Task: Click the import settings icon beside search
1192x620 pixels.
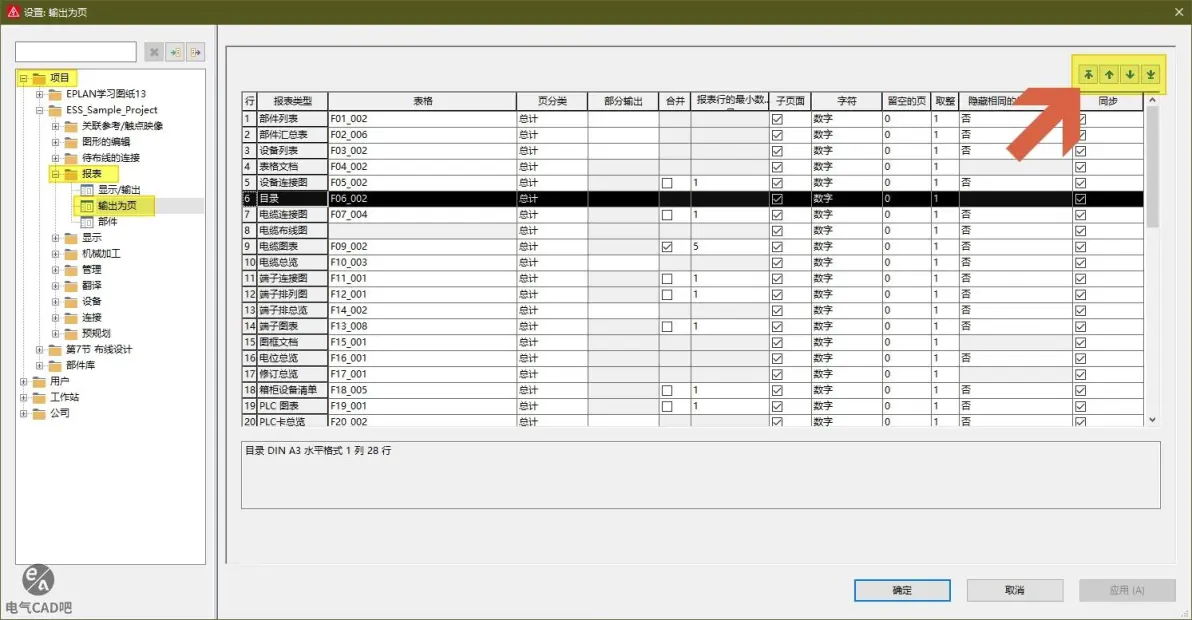Action: [x=175, y=52]
